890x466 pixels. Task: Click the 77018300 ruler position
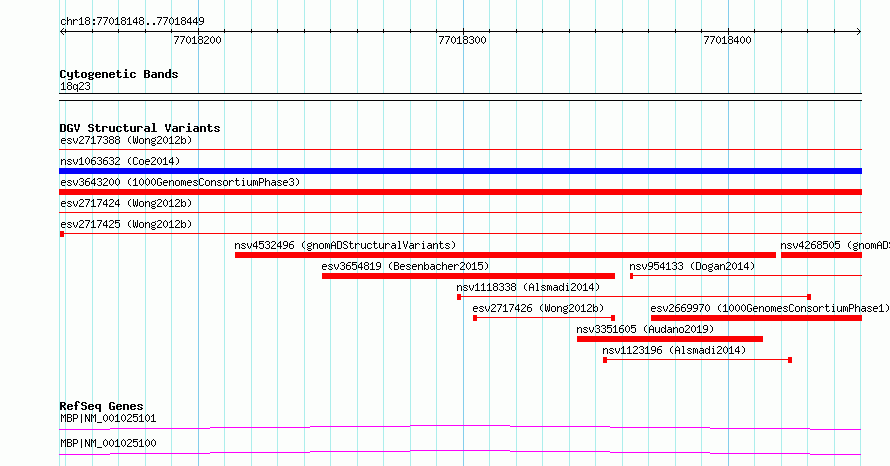462,40
